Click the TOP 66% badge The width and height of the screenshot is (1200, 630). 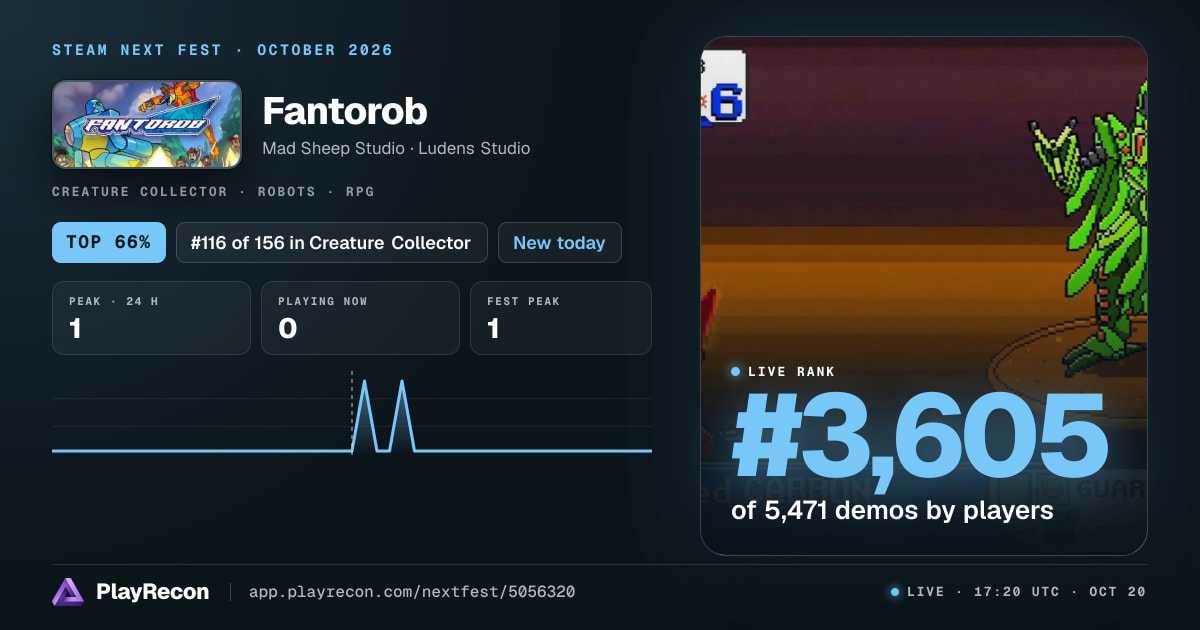coord(109,242)
